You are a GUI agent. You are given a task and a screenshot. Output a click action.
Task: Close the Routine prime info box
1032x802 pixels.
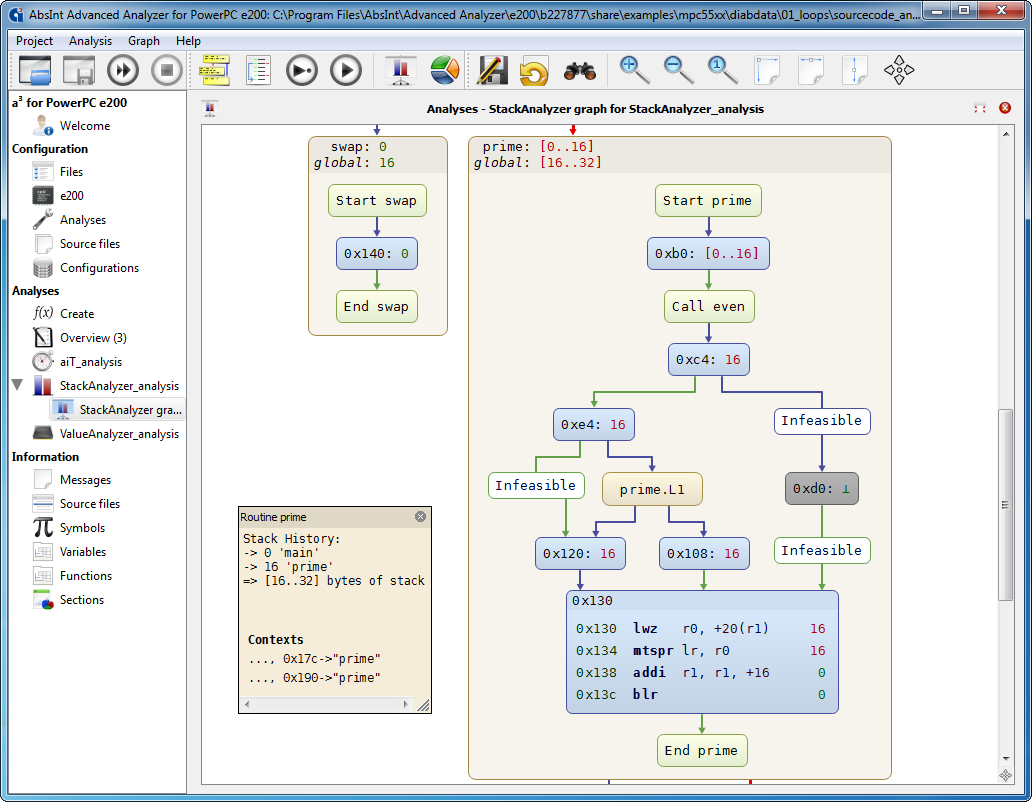point(421,516)
